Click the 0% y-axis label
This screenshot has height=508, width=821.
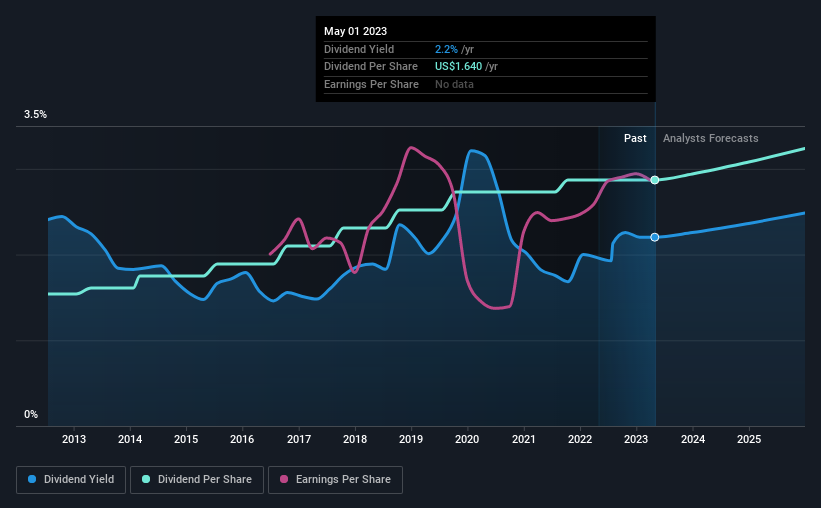point(31,414)
